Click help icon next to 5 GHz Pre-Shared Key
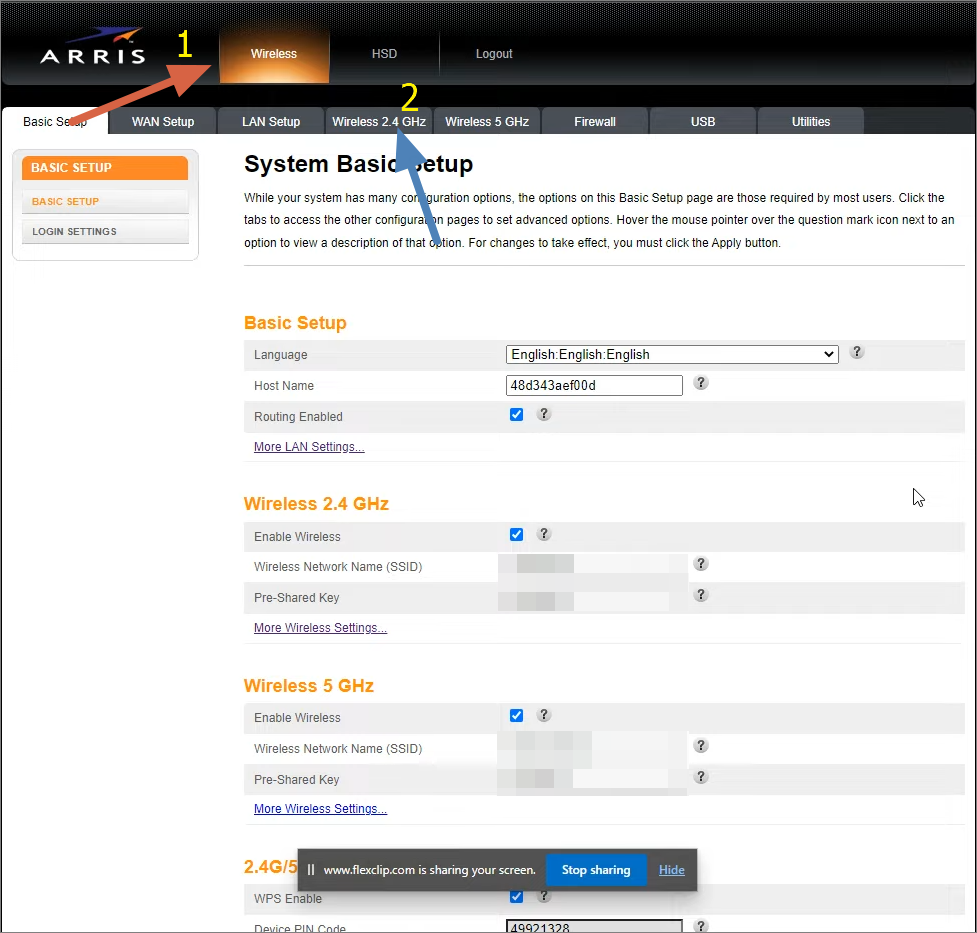The image size is (977, 933). tap(700, 777)
